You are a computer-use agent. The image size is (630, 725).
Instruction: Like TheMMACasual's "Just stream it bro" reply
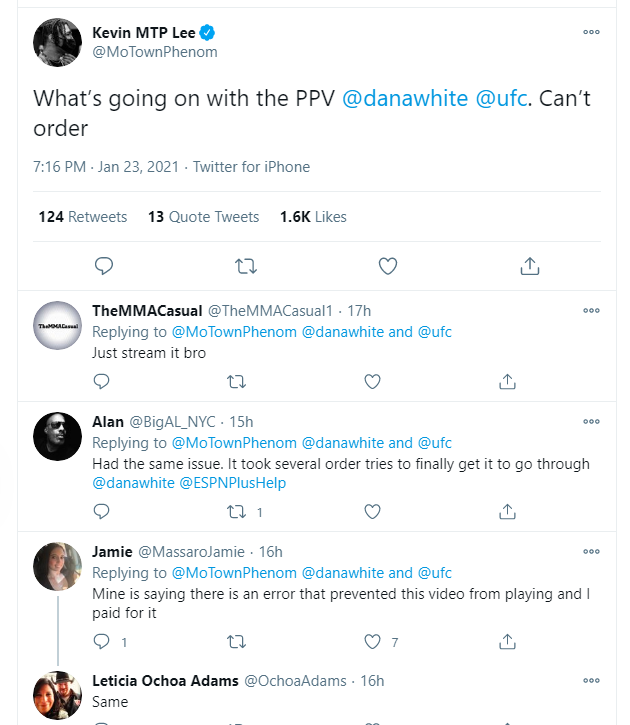372,381
